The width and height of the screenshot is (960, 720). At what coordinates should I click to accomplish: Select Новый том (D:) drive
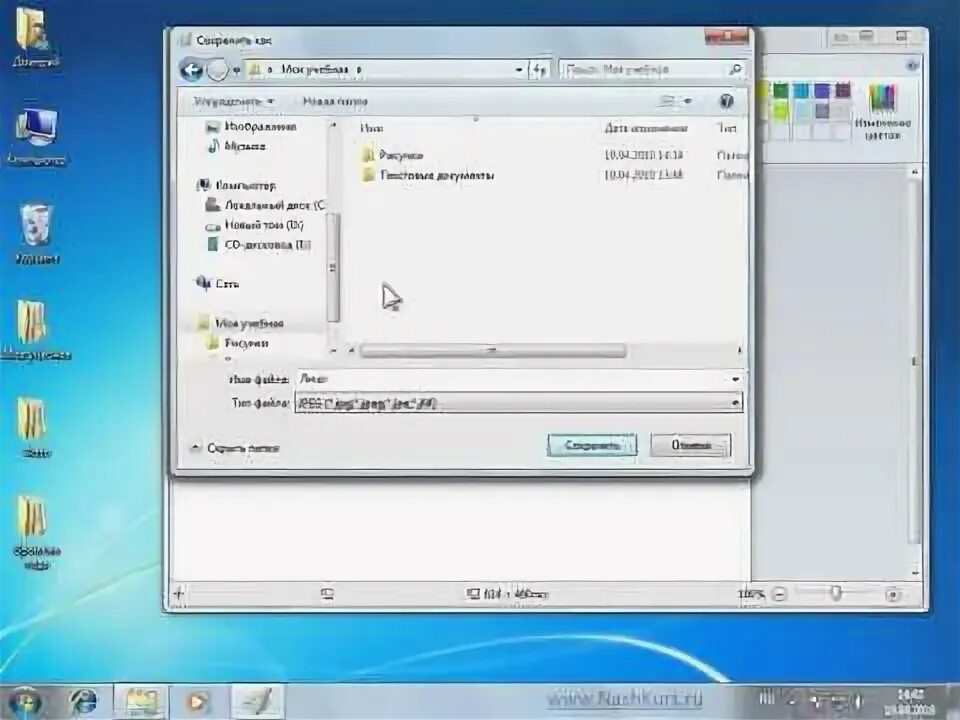point(255,225)
